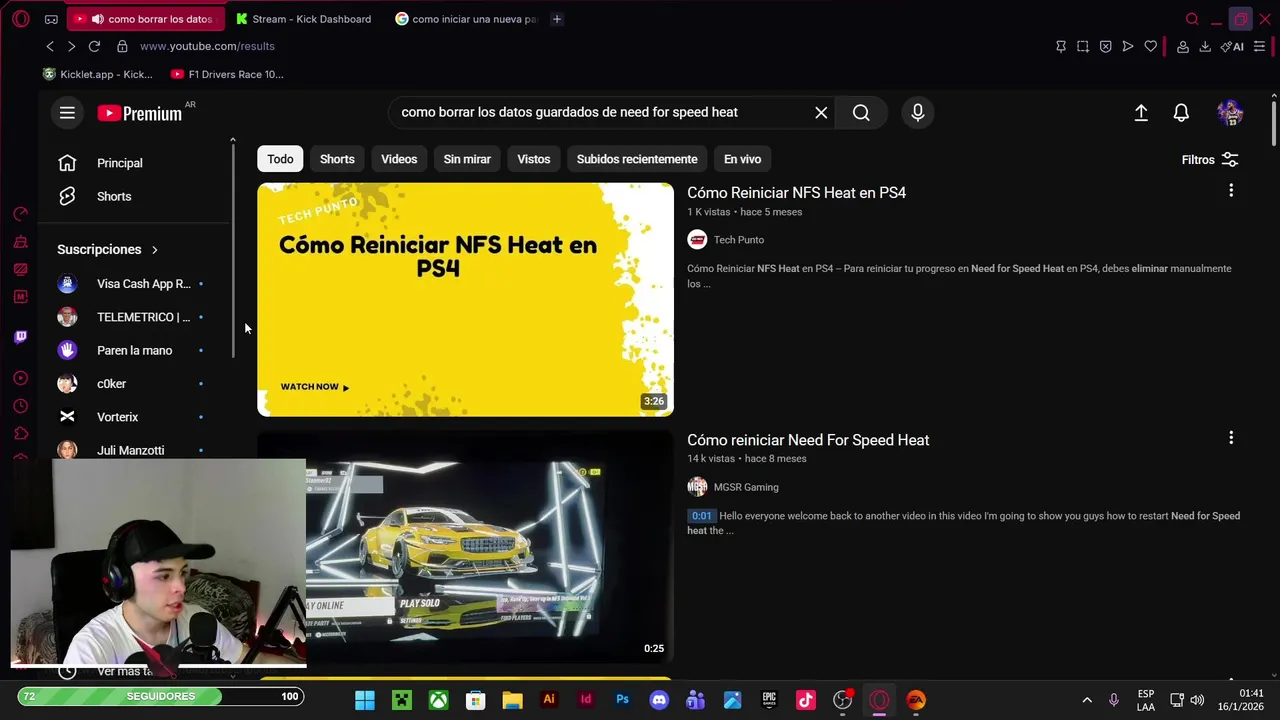Open MGSR Gaming channel link
The width and height of the screenshot is (1280, 720).
click(x=745, y=487)
